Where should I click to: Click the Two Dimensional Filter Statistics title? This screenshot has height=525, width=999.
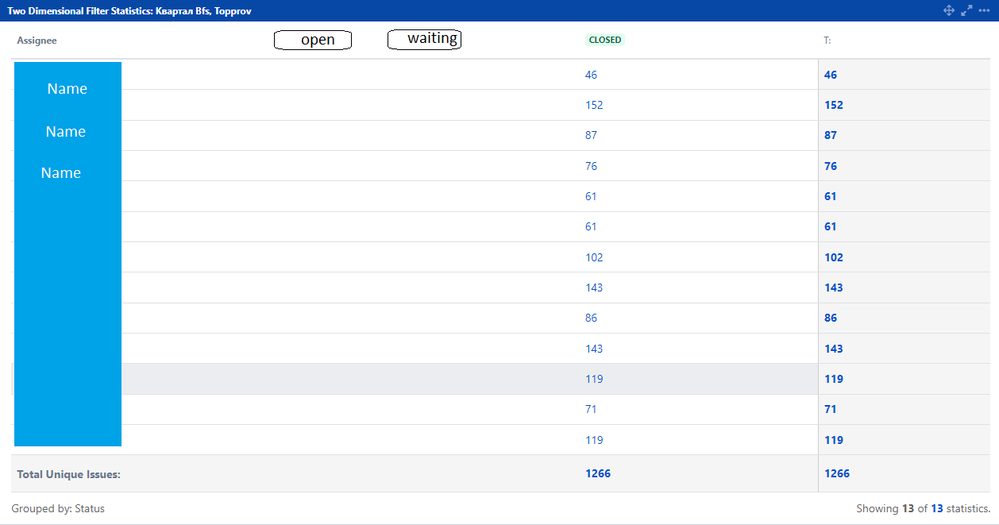pos(129,11)
